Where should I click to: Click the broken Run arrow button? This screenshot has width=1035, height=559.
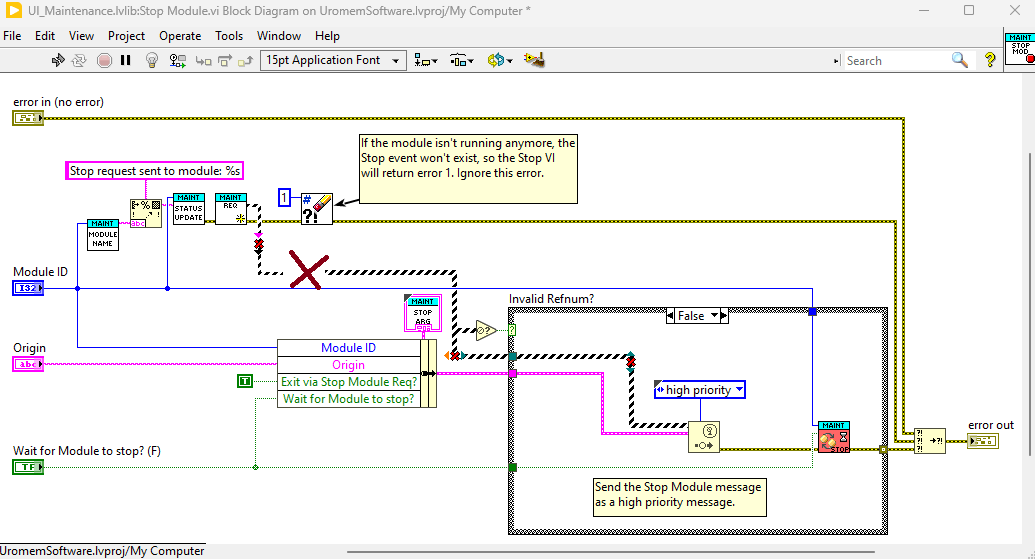pyautogui.click(x=58, y=60)
